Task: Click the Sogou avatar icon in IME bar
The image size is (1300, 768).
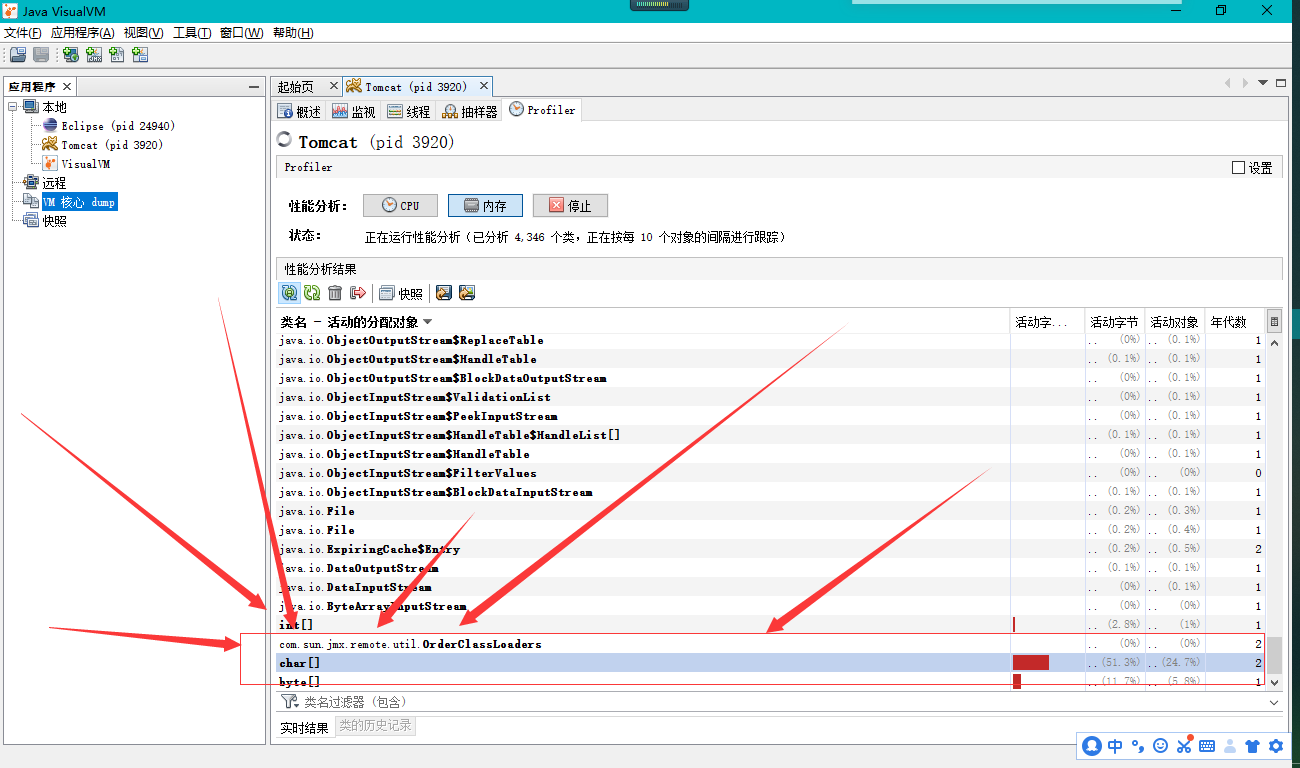Action: click(x=1092, y=746)
